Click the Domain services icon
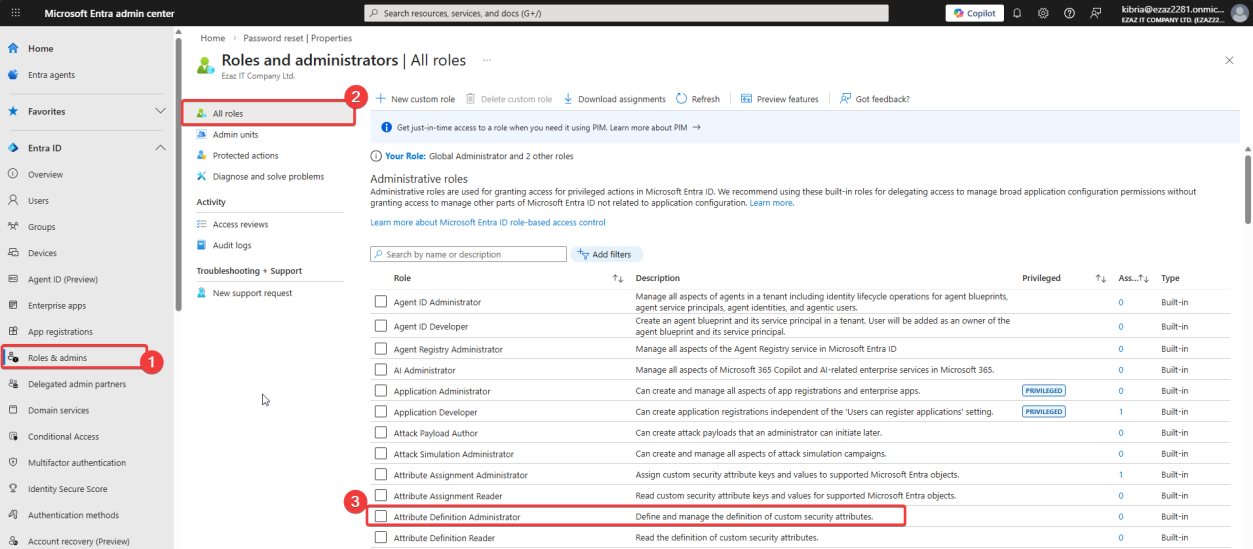Screen dimensions: 1253x549 coord(13,410)
